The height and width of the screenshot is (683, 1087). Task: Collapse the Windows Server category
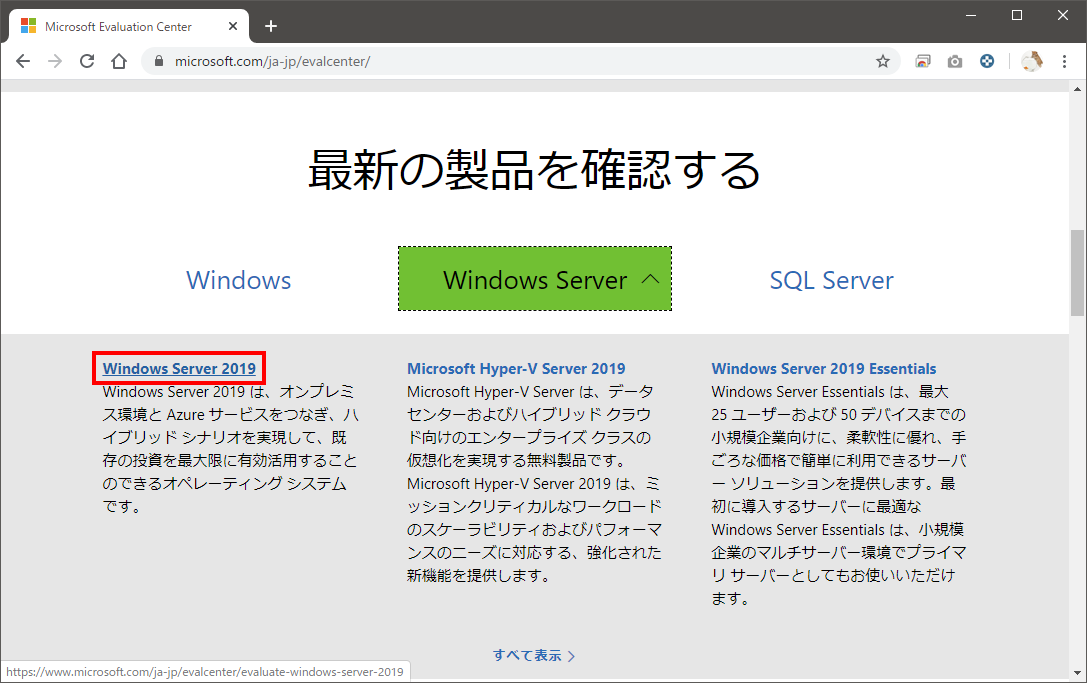(534, 280)
